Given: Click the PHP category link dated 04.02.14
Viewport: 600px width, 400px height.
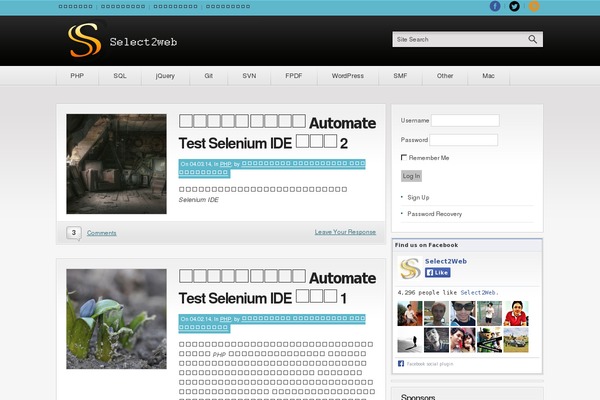Looking at the screenshot, I should point(226,319).
